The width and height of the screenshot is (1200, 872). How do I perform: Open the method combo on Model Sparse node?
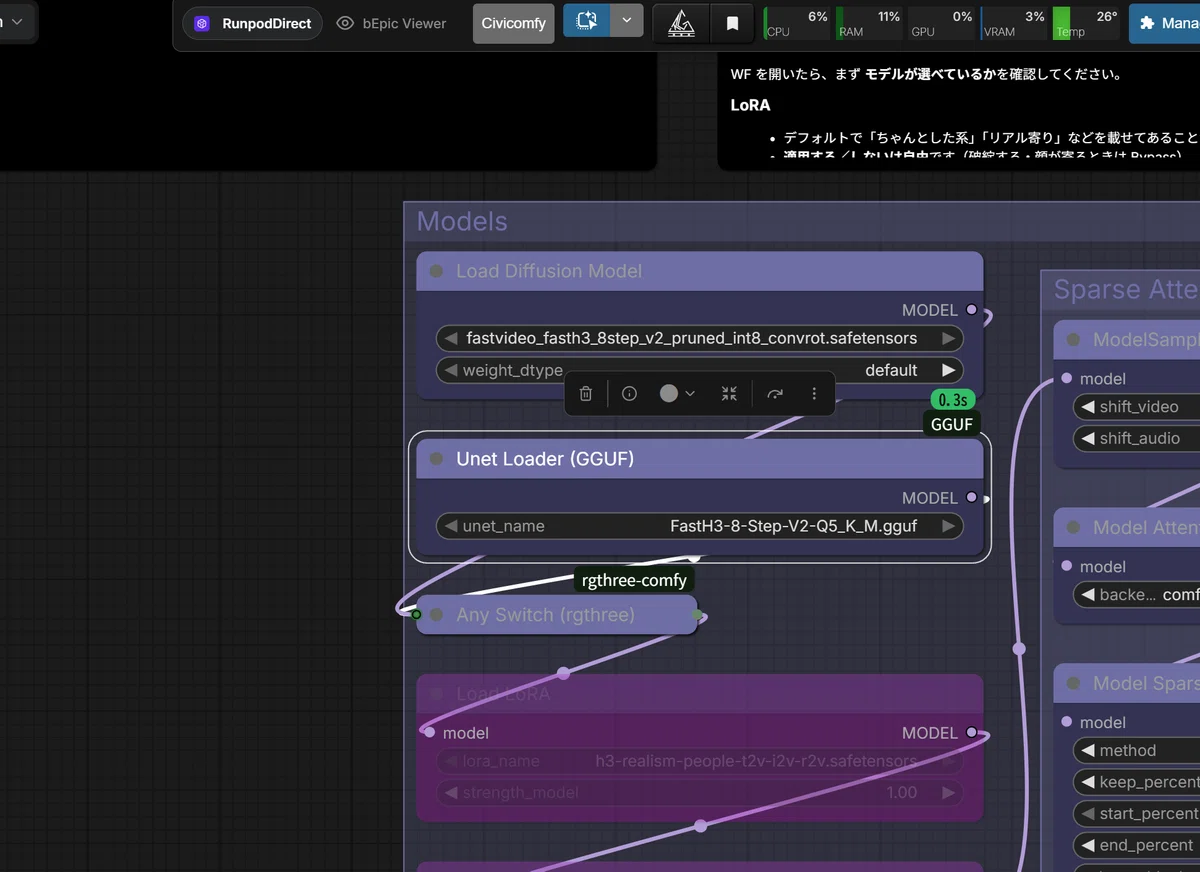coord(1137,751)
